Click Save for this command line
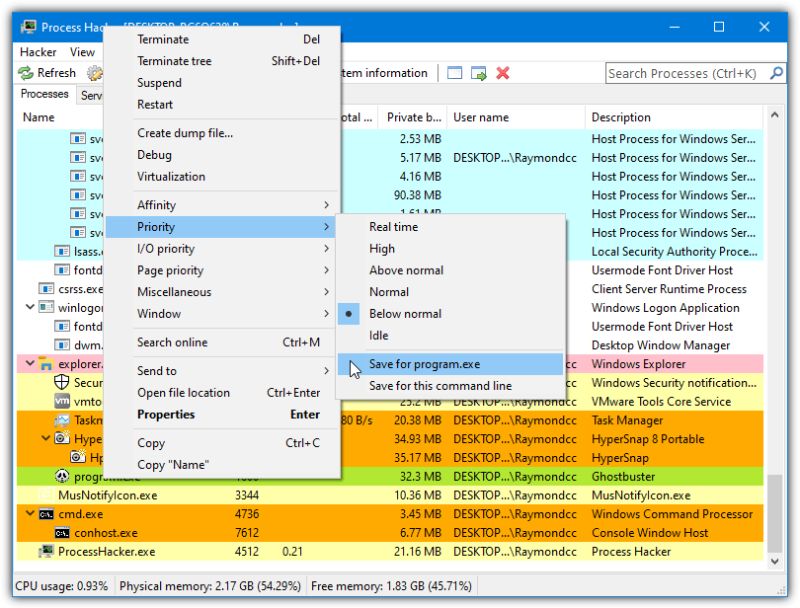800x608 pixels. (451, 386)
